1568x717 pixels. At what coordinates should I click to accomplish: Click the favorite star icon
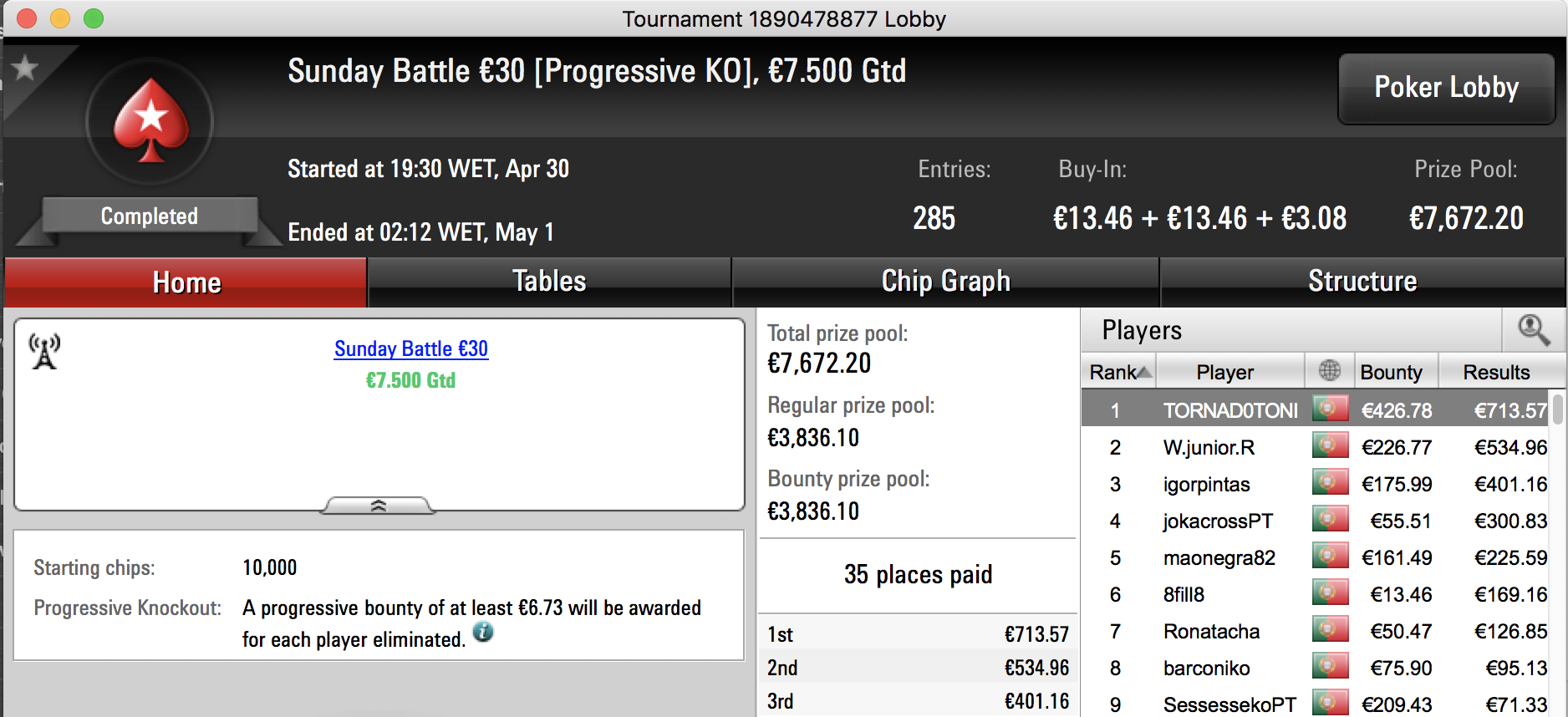click(x=24, y=68)
